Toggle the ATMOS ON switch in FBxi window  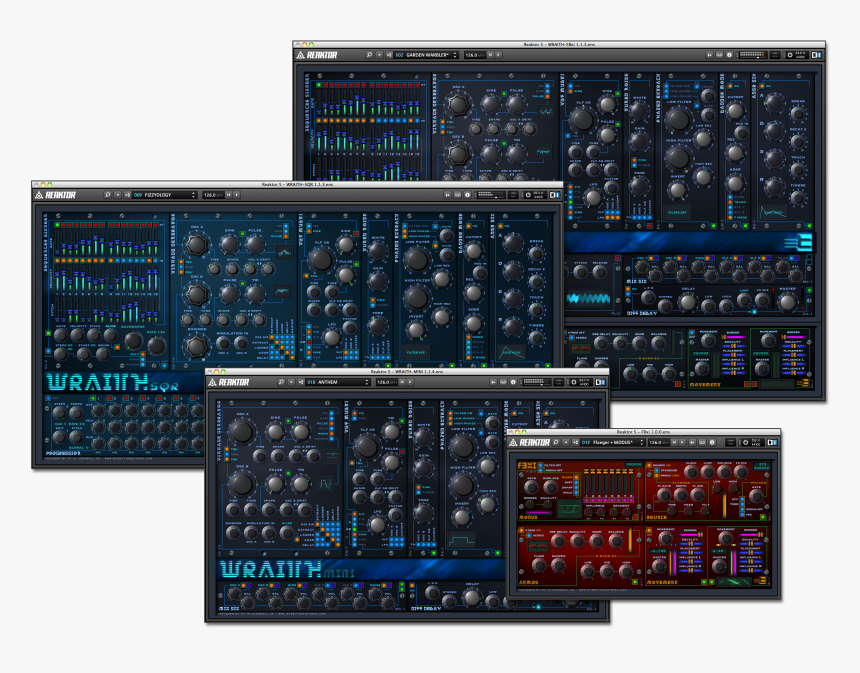521,530
